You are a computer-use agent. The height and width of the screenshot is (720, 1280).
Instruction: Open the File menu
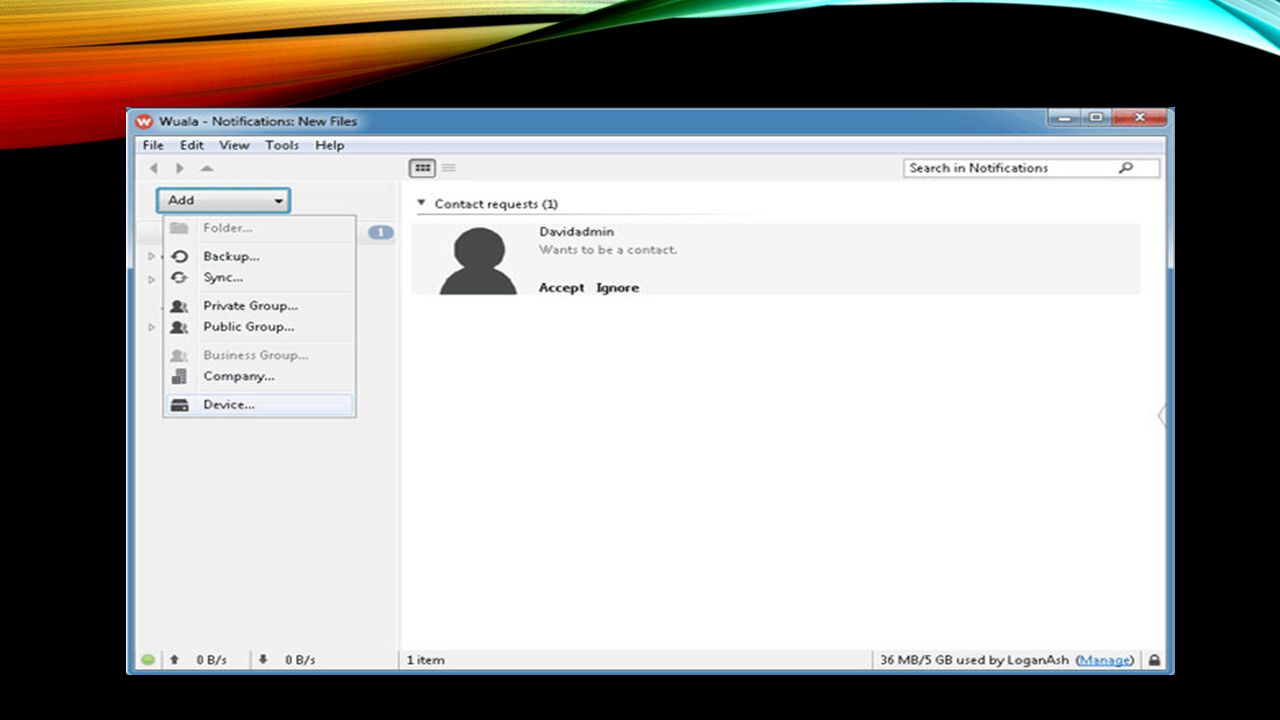[153, 145]
